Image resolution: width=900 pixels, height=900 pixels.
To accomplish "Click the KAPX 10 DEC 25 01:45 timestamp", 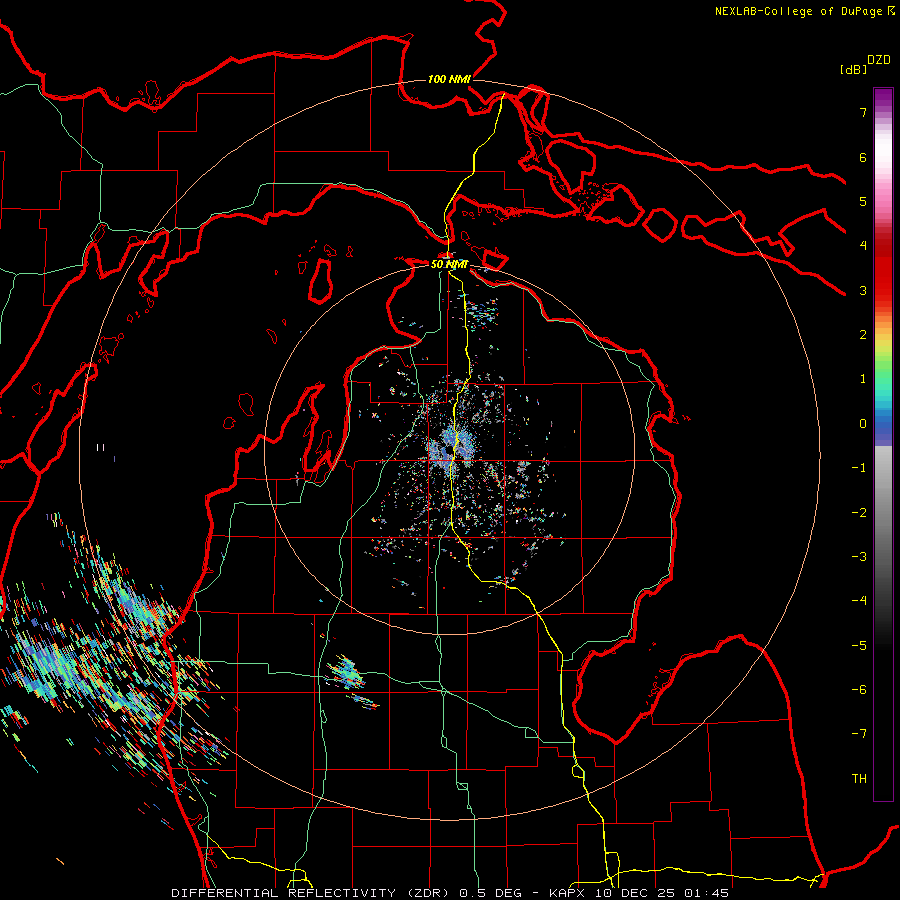I will point(639,893).
